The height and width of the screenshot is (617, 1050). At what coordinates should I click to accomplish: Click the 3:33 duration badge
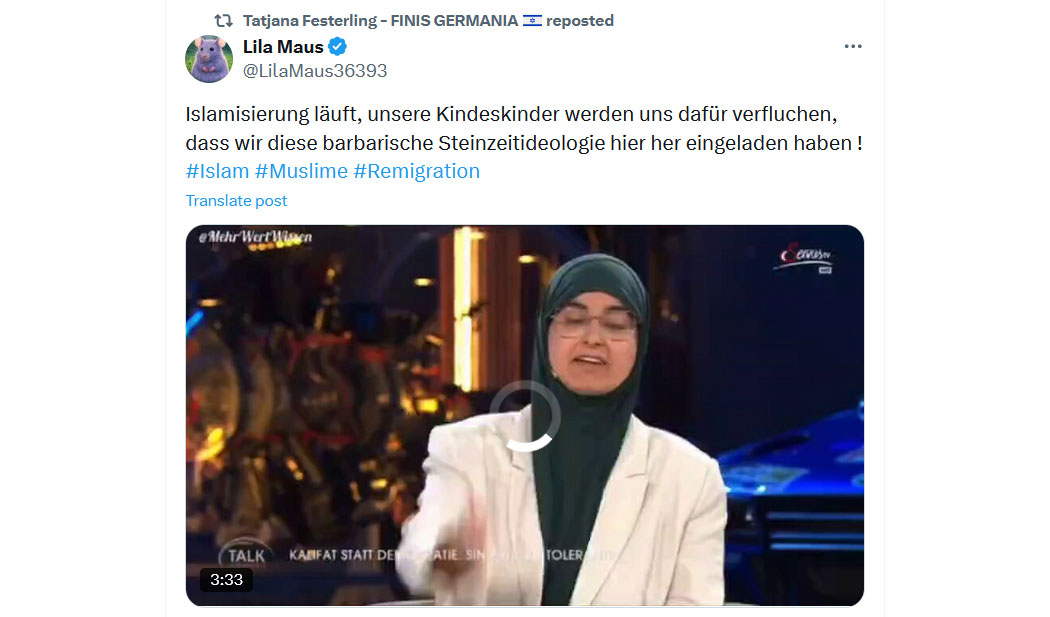(226, 579)
